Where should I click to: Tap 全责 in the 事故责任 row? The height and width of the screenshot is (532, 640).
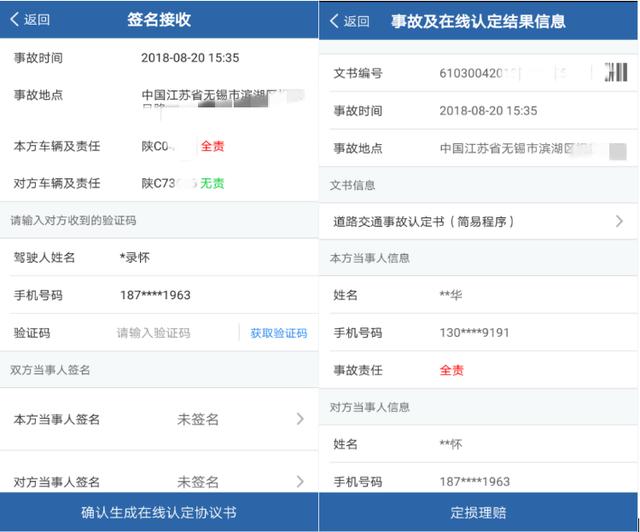tap(451, 370)
